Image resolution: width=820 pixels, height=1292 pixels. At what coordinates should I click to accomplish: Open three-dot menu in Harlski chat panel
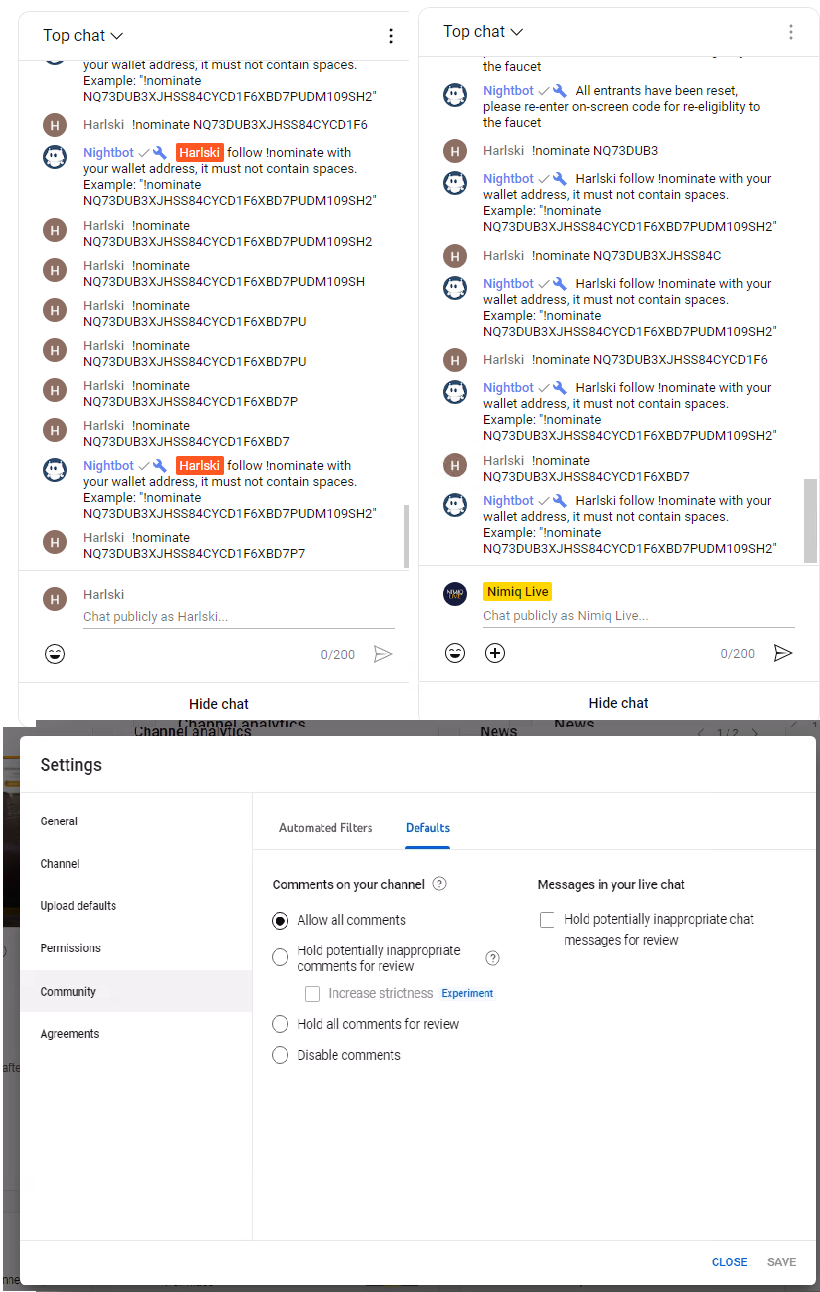pos(391,36)
